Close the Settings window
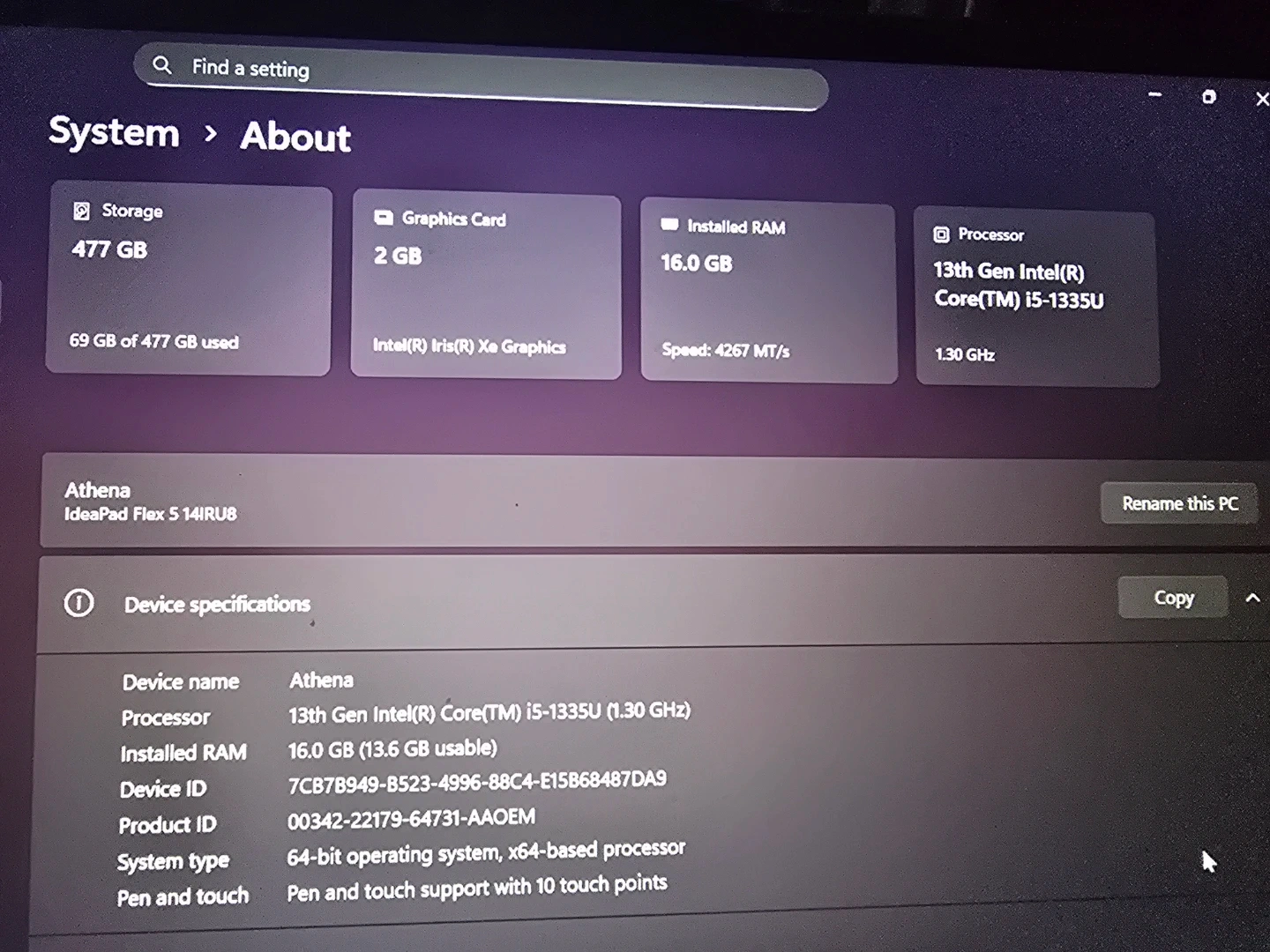Viewport: 1270px width, 952px height. pos(1261,99)
